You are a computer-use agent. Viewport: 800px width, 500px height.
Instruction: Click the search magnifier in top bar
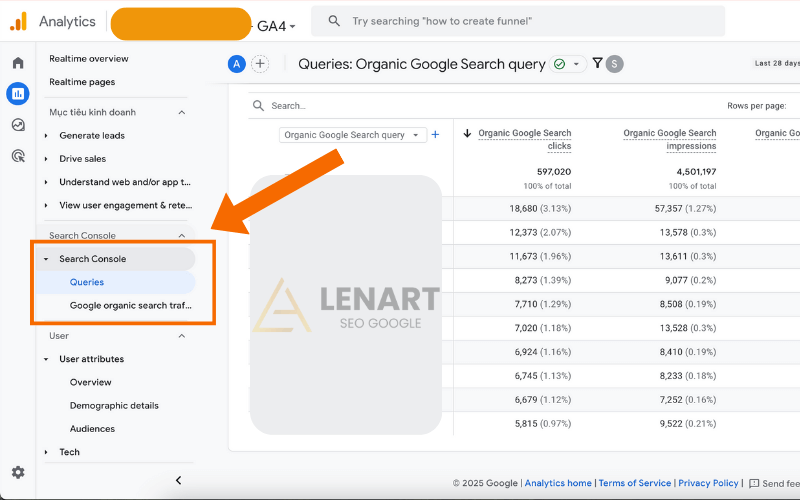pyautogui.click(x=334, y=21)
